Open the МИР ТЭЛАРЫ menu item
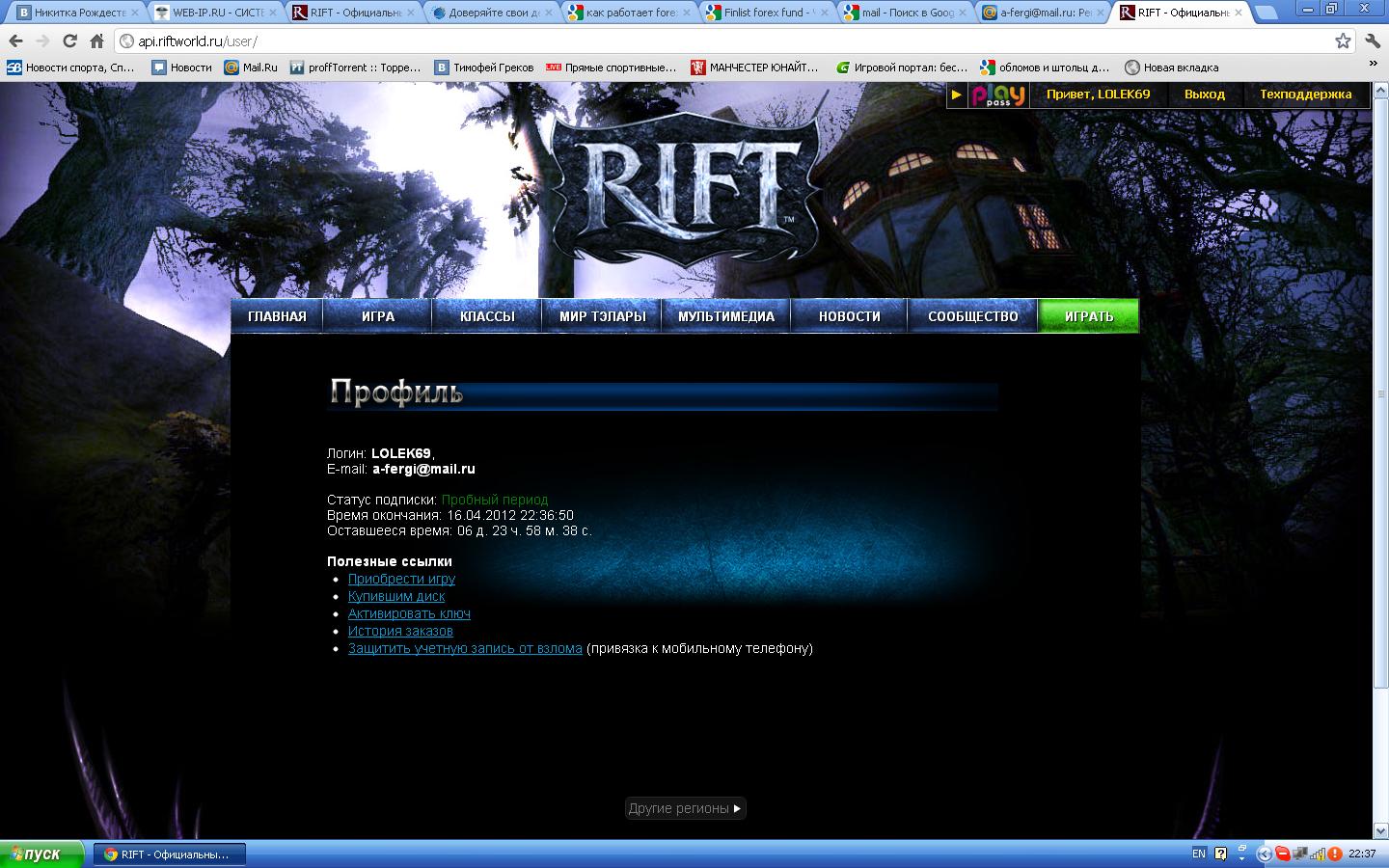 coord(602,316)
